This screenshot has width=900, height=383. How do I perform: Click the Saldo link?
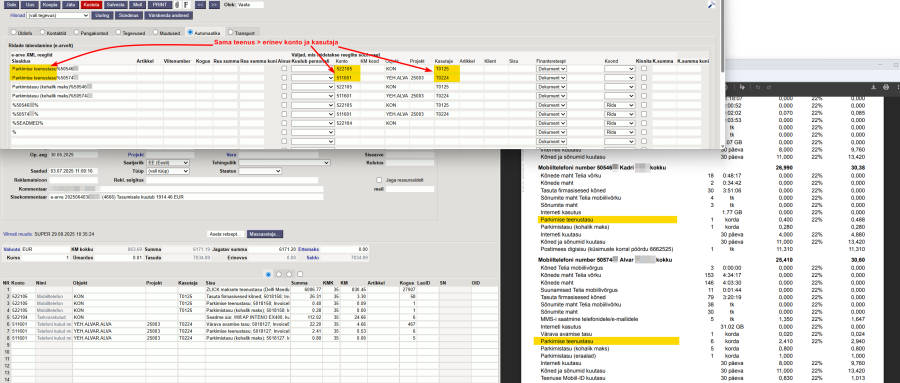coord(313,258)
